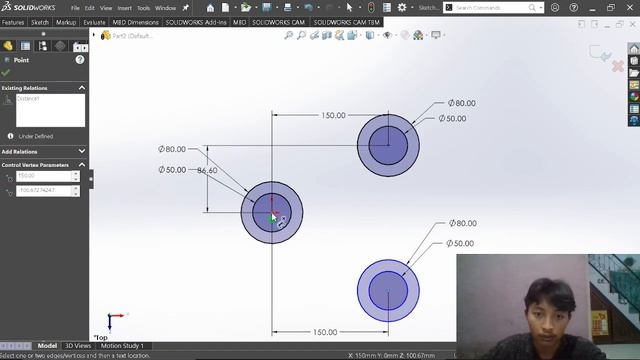The height and width of the screenshot is (360, 640).
Task: Open the dropdown arrow next to Save
Action: [x=277, y=8]
